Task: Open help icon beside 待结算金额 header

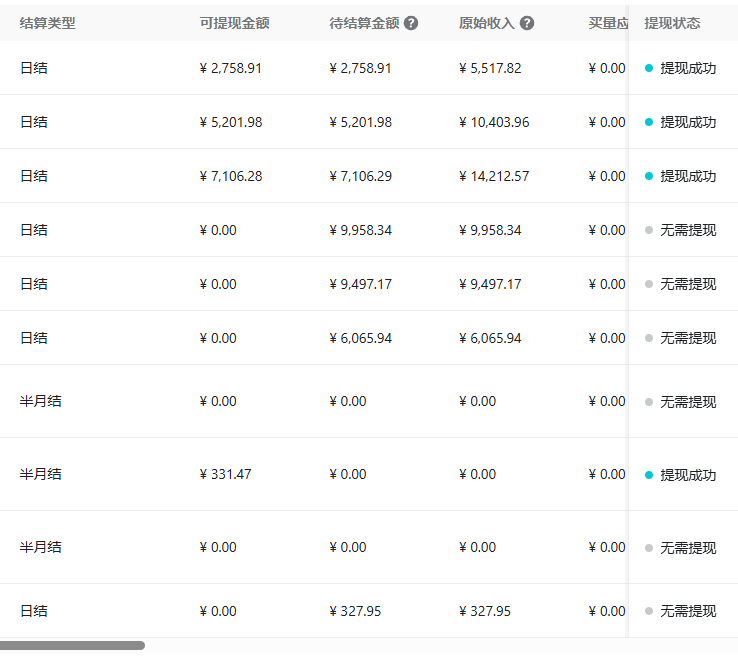Action: click(x=411, y=23)
